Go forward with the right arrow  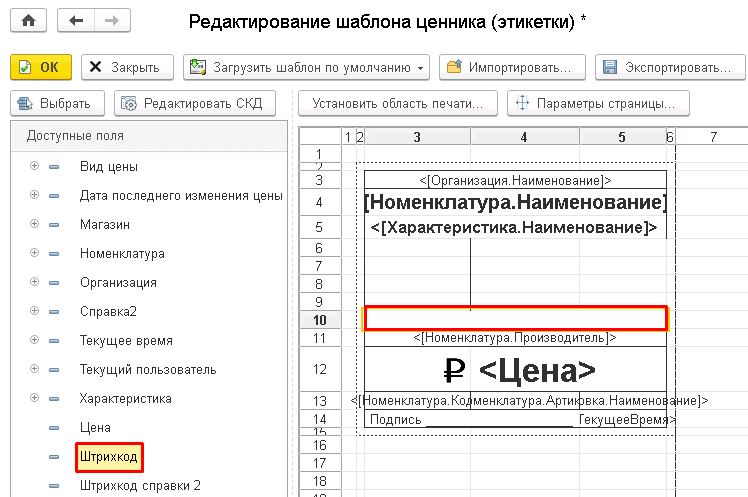[111, 20]
